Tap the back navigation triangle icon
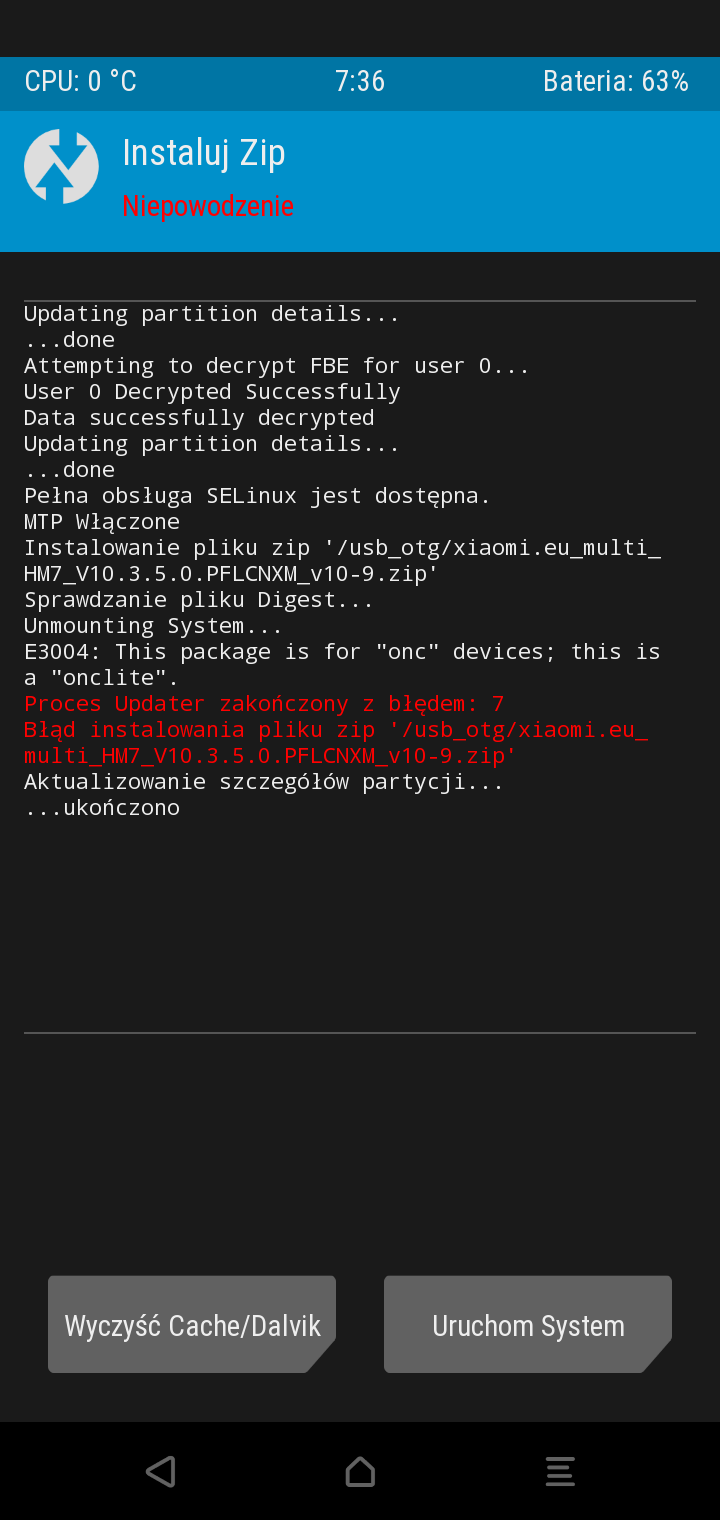 pos(161,1472)
